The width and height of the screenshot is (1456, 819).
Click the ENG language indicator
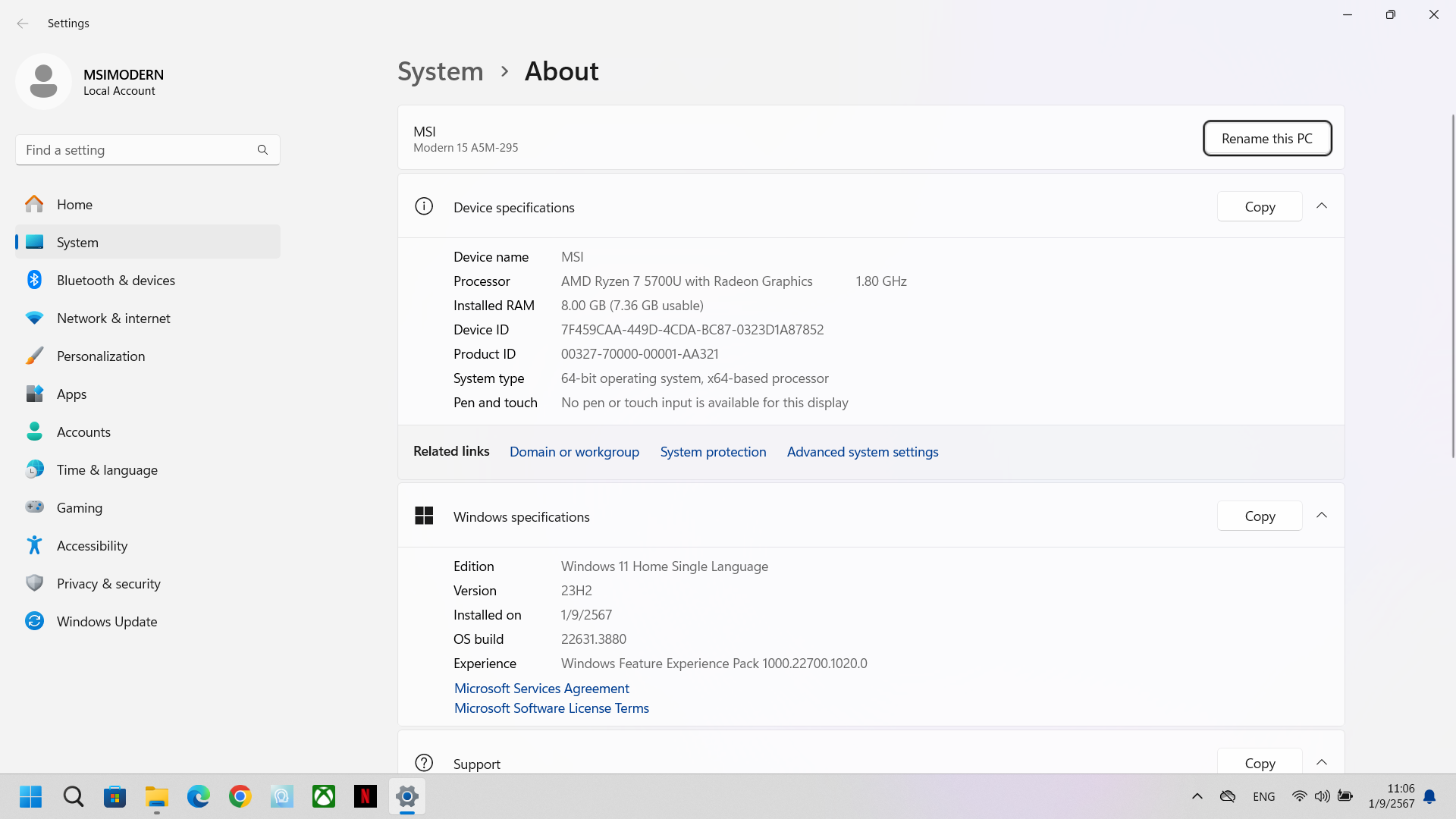(1263, 796)
